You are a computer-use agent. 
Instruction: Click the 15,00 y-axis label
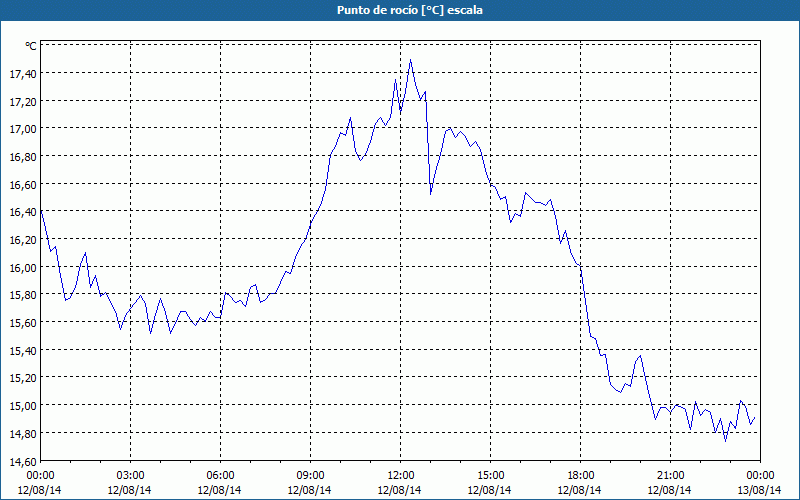coord(23,406)
